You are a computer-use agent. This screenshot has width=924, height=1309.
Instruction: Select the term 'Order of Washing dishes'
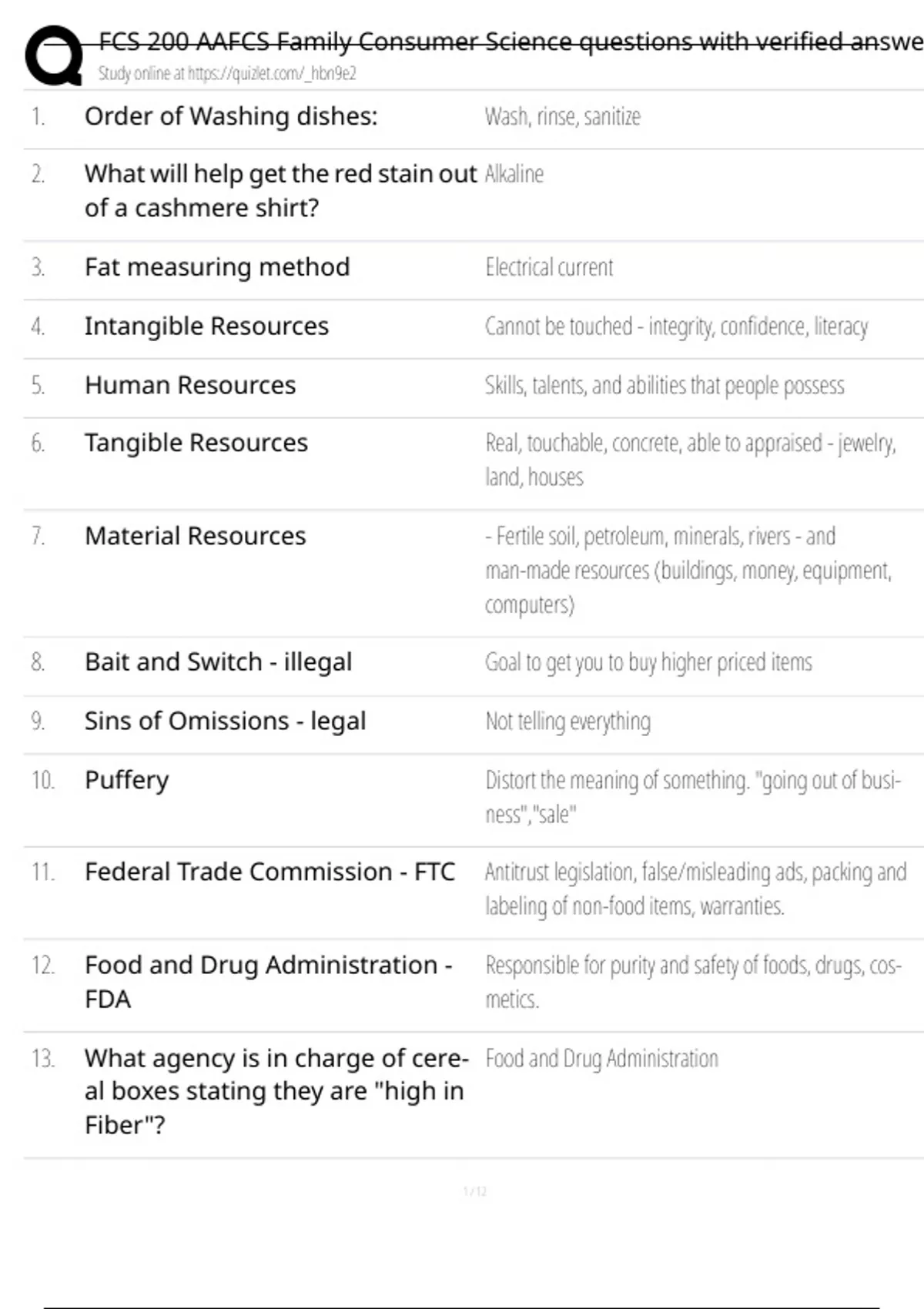point(231,116)
